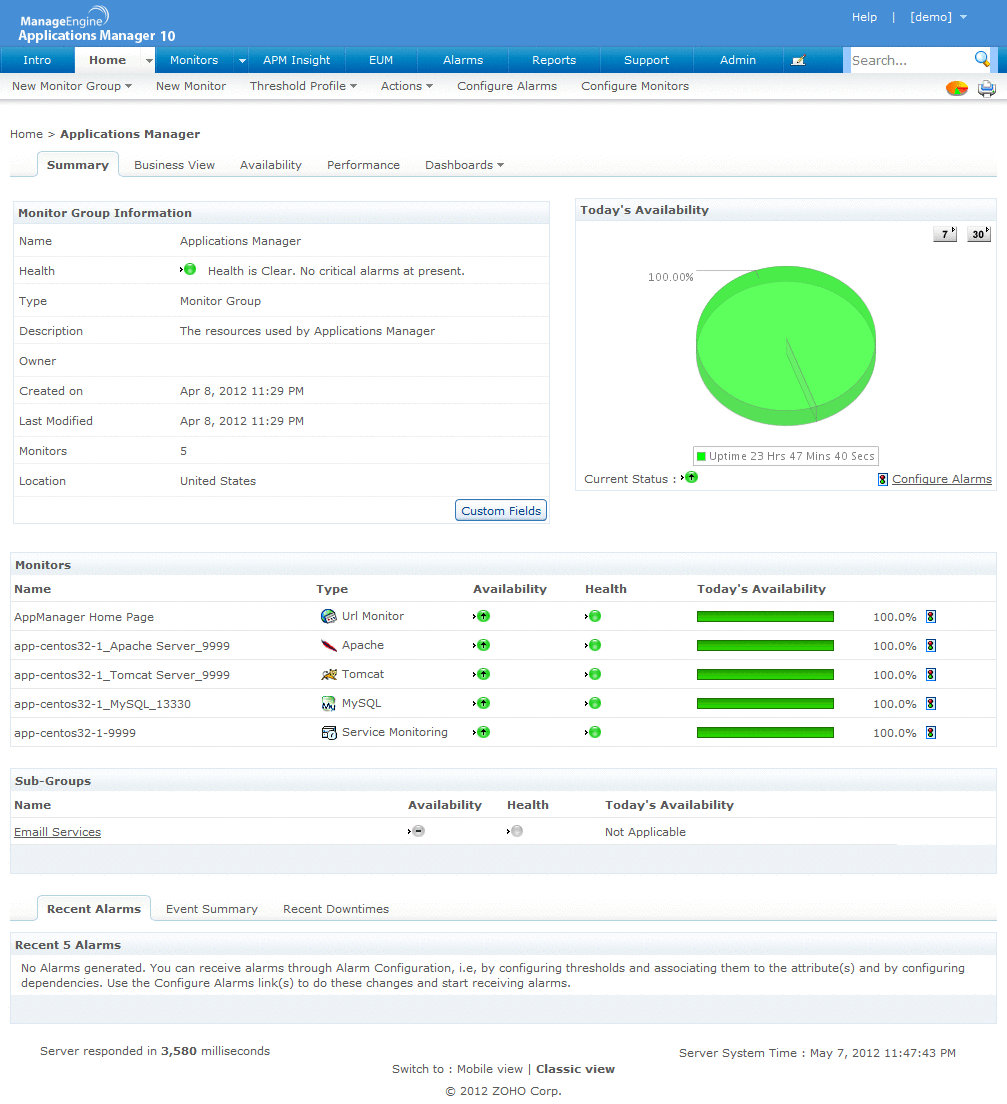Click health icon for Apache Server_9999
The image size is (1007, 1104).
click(594, 646)
